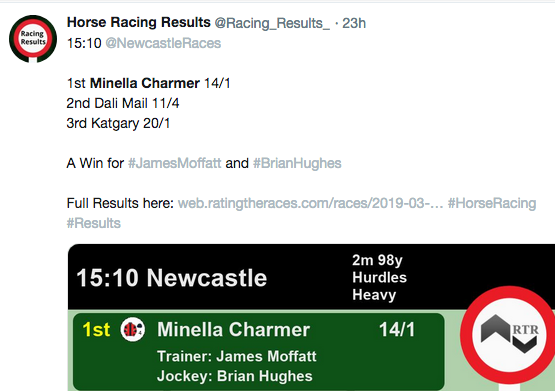Open the @Racing_Results_ handle
The image size is (555, 391).
[x=272, y=23]
